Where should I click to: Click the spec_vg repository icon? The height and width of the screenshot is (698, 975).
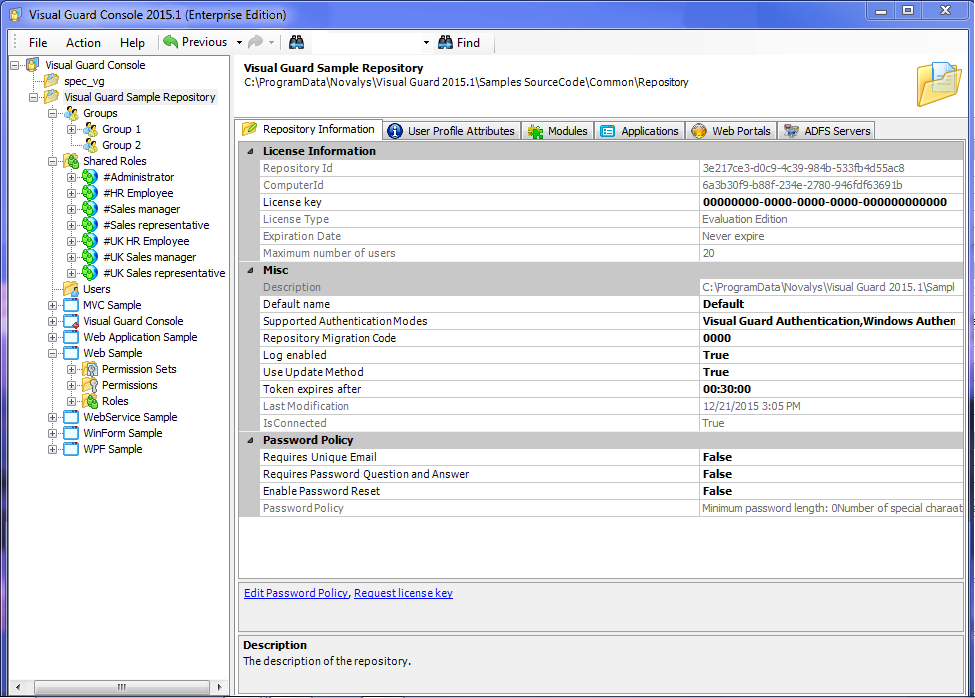coord(51,81)
